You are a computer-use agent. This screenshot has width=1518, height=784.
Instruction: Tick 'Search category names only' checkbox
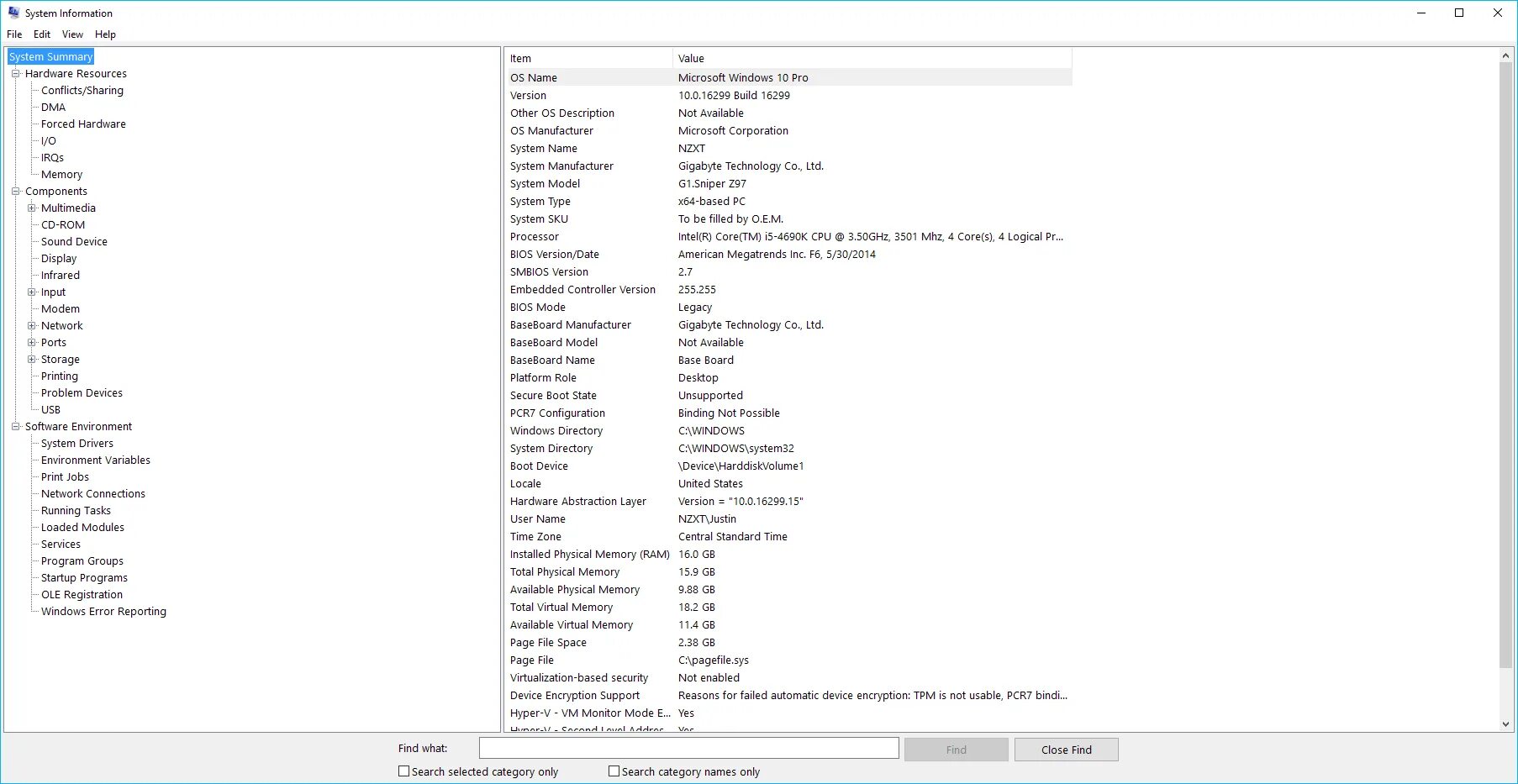tap(614, 771)
